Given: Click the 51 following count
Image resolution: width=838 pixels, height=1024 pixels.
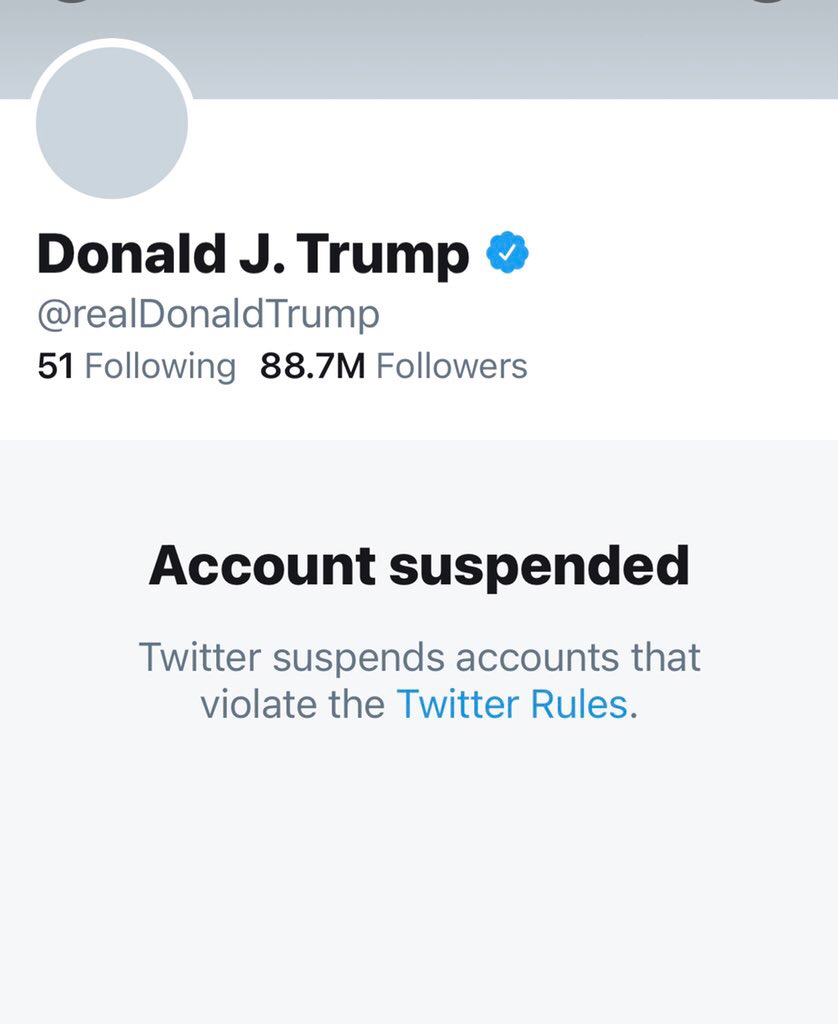Looking at the screenshot, I should click(56, 367).
